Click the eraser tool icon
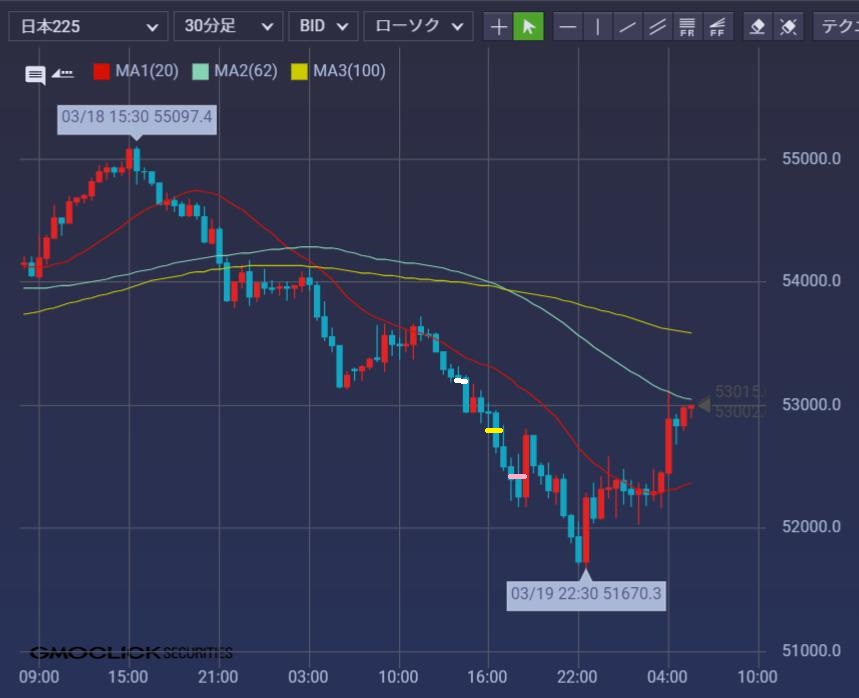The width and height of the screenshot is (859, 698). pos(758,26)
